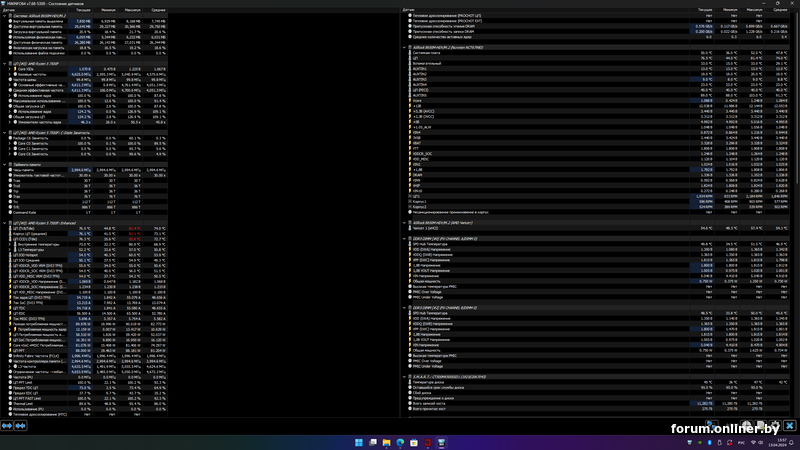Image resolution: width=800 pixels, height=450 pixels.
Task: Select the Системная плата temperature row
Action: click(x=598, y=53)
